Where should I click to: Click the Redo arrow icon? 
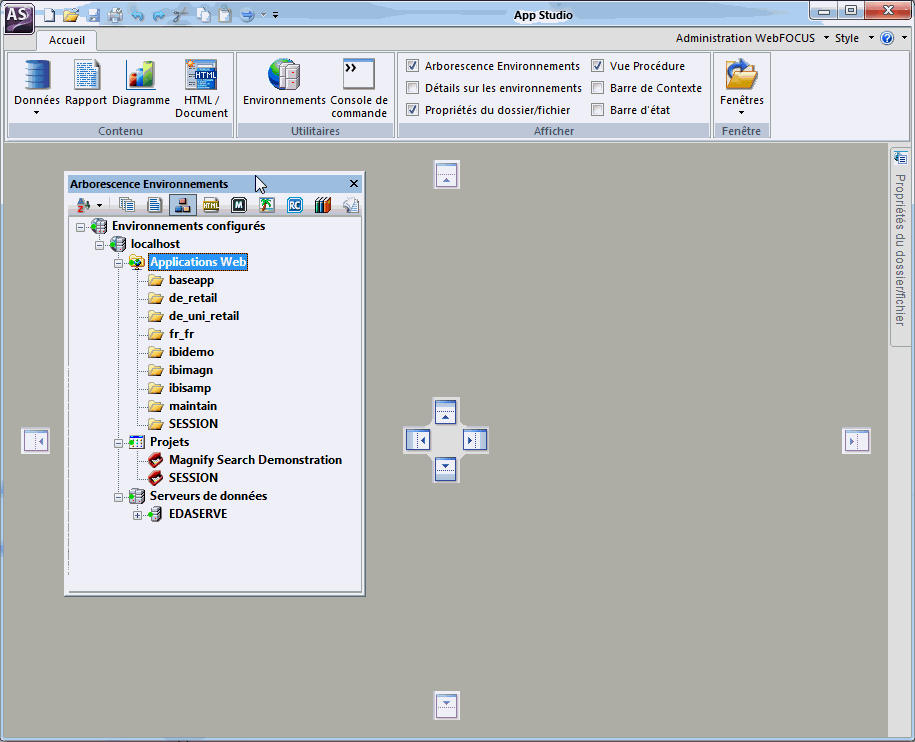159,15
